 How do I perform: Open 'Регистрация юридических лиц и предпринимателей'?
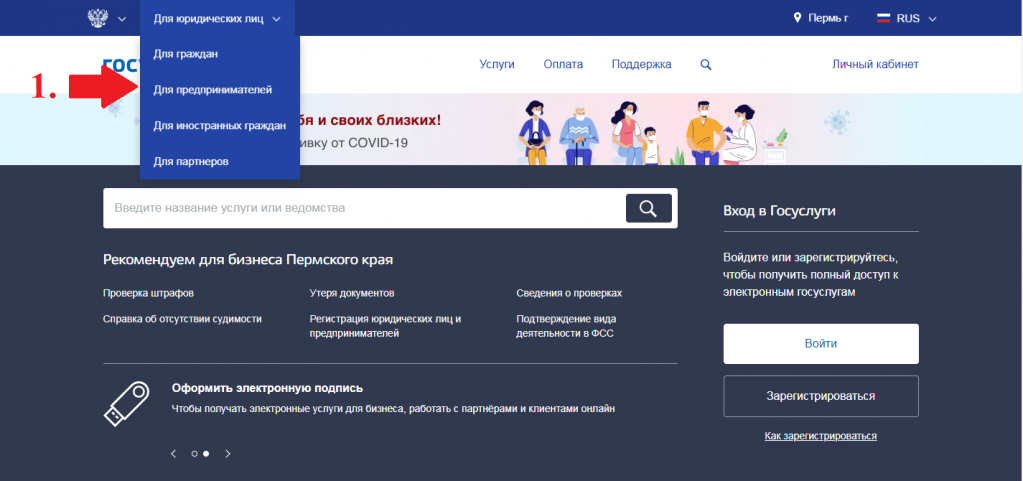pyautogui.click(x=386, y=326)
